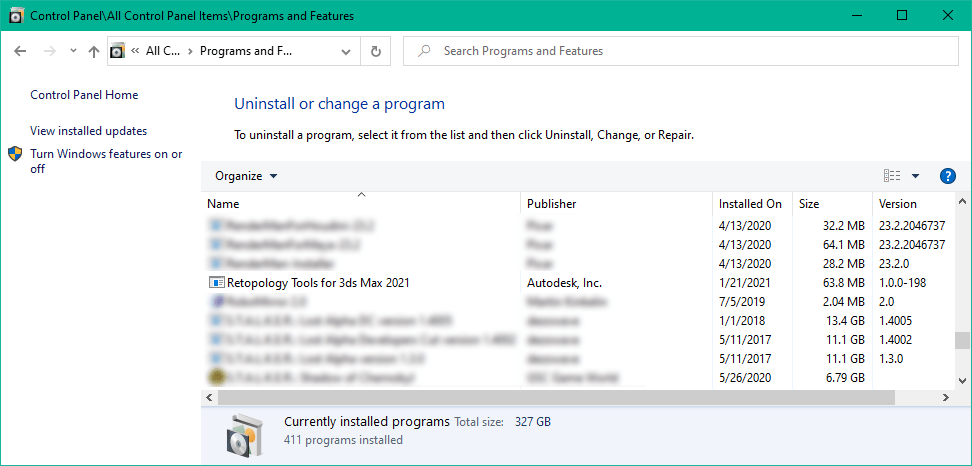Click the change view icon

(892, 176)
